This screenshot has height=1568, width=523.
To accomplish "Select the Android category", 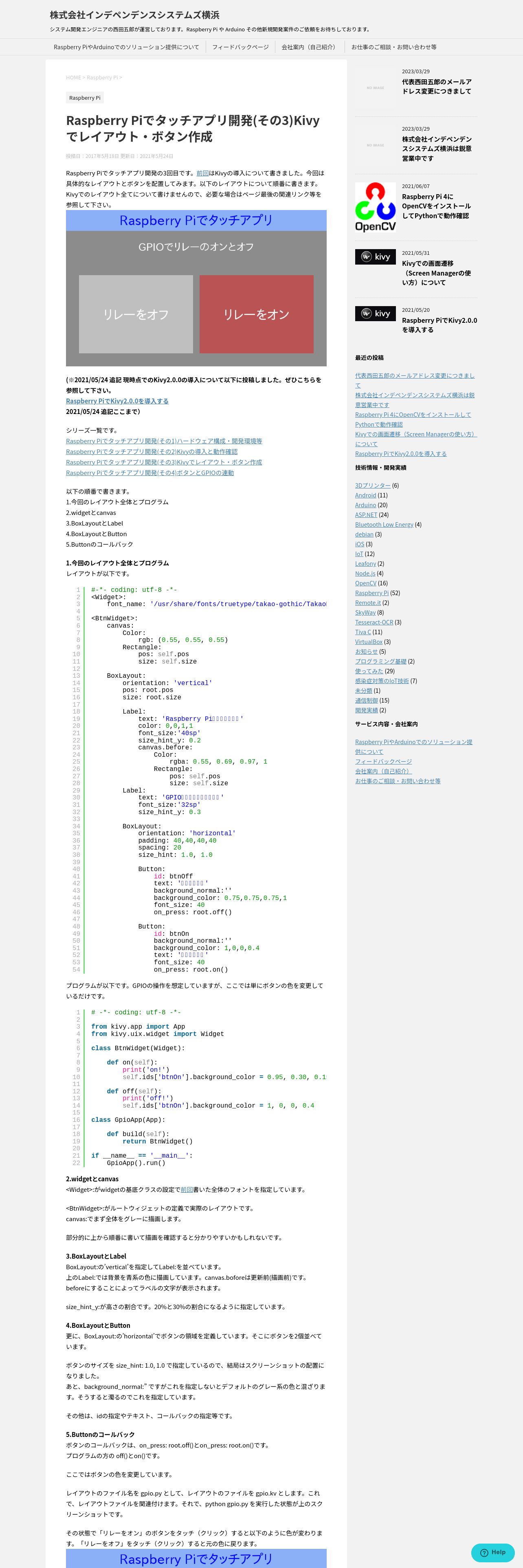I will click(x=365, y=495).
